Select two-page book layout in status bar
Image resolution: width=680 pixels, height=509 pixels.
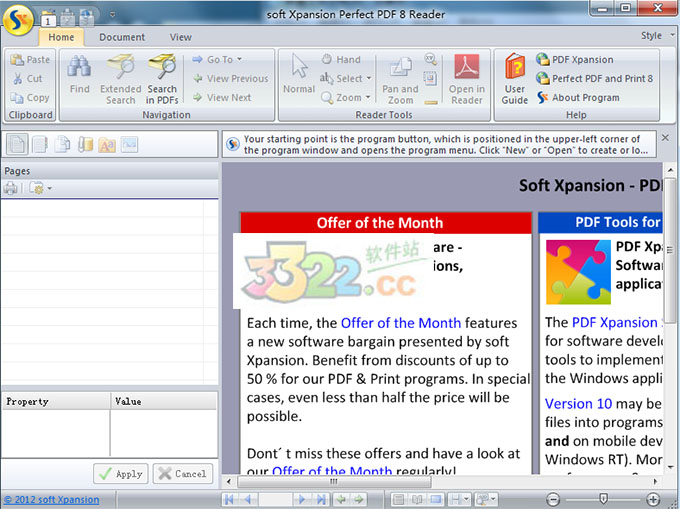417,499
